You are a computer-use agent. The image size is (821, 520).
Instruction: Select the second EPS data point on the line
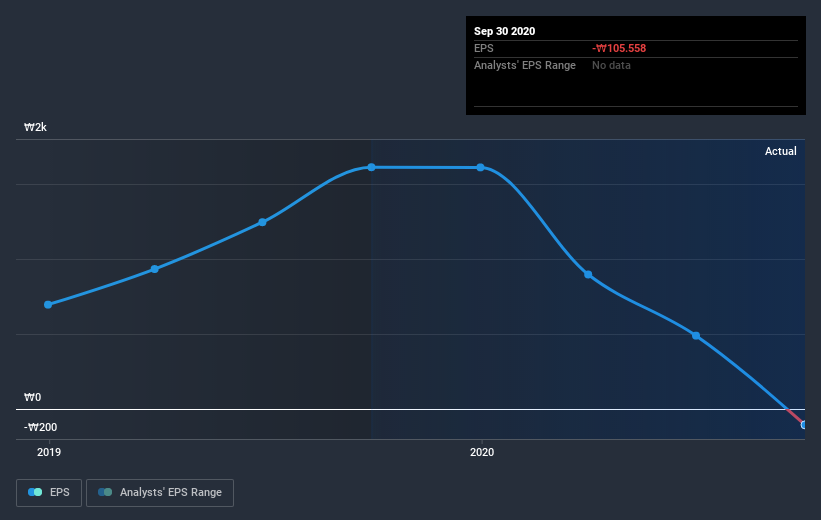click(x=154, y=269)
